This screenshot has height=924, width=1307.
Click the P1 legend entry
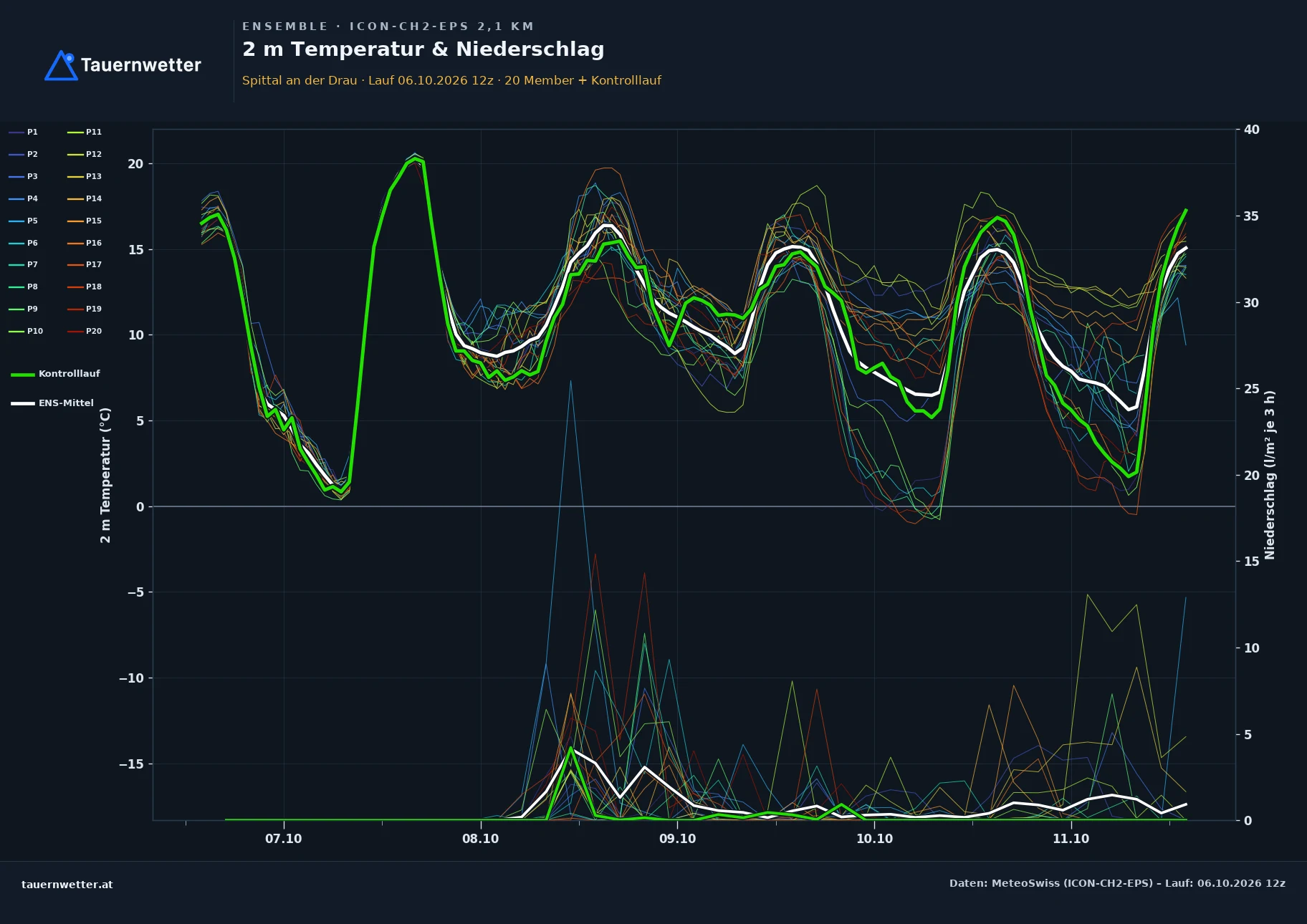(24, 132)
